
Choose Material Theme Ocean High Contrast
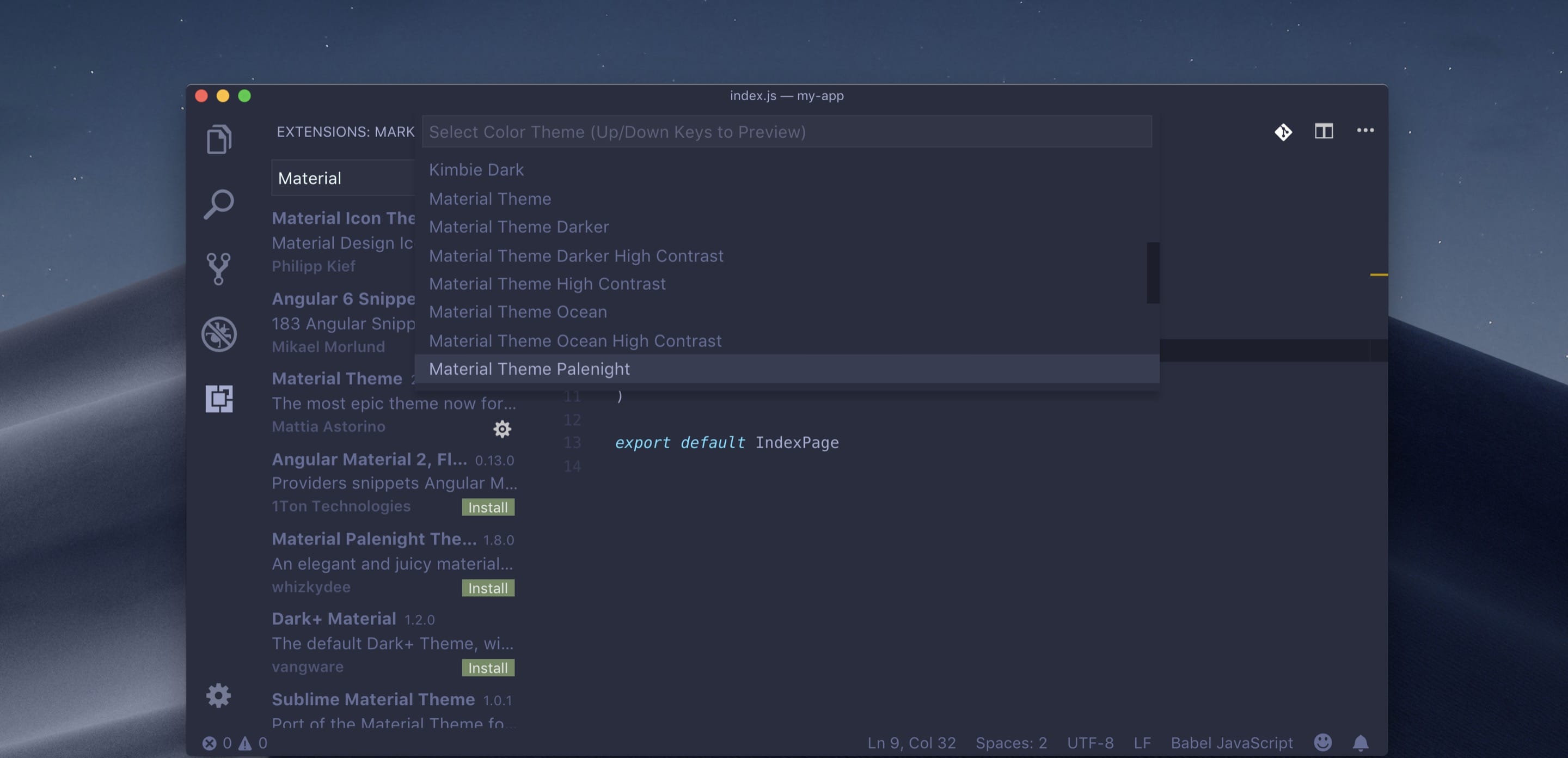pyautogui.click(x=574, y=341)
